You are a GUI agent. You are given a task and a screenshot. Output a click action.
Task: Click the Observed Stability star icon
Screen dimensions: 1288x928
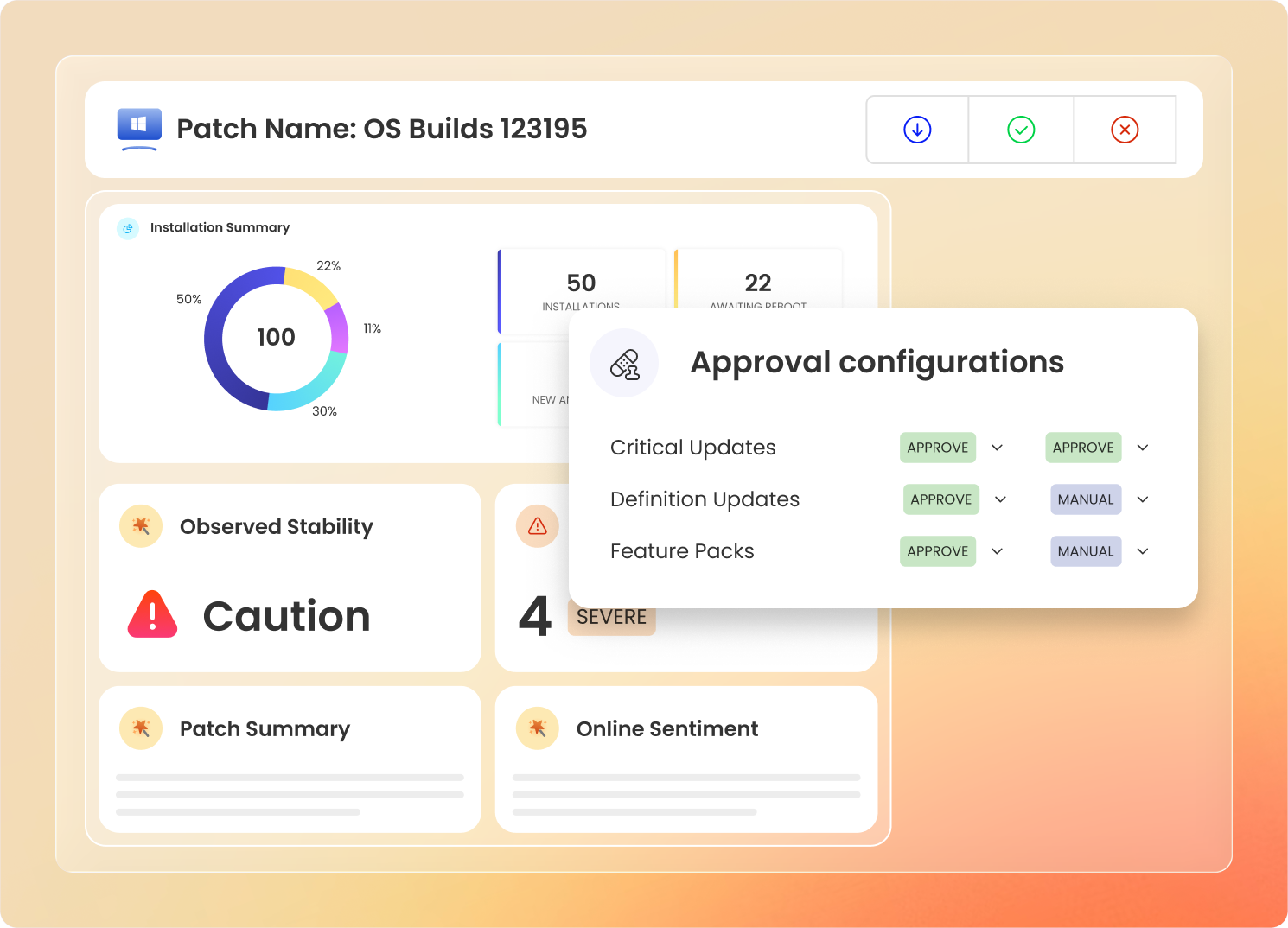click(x=141, y=526)
